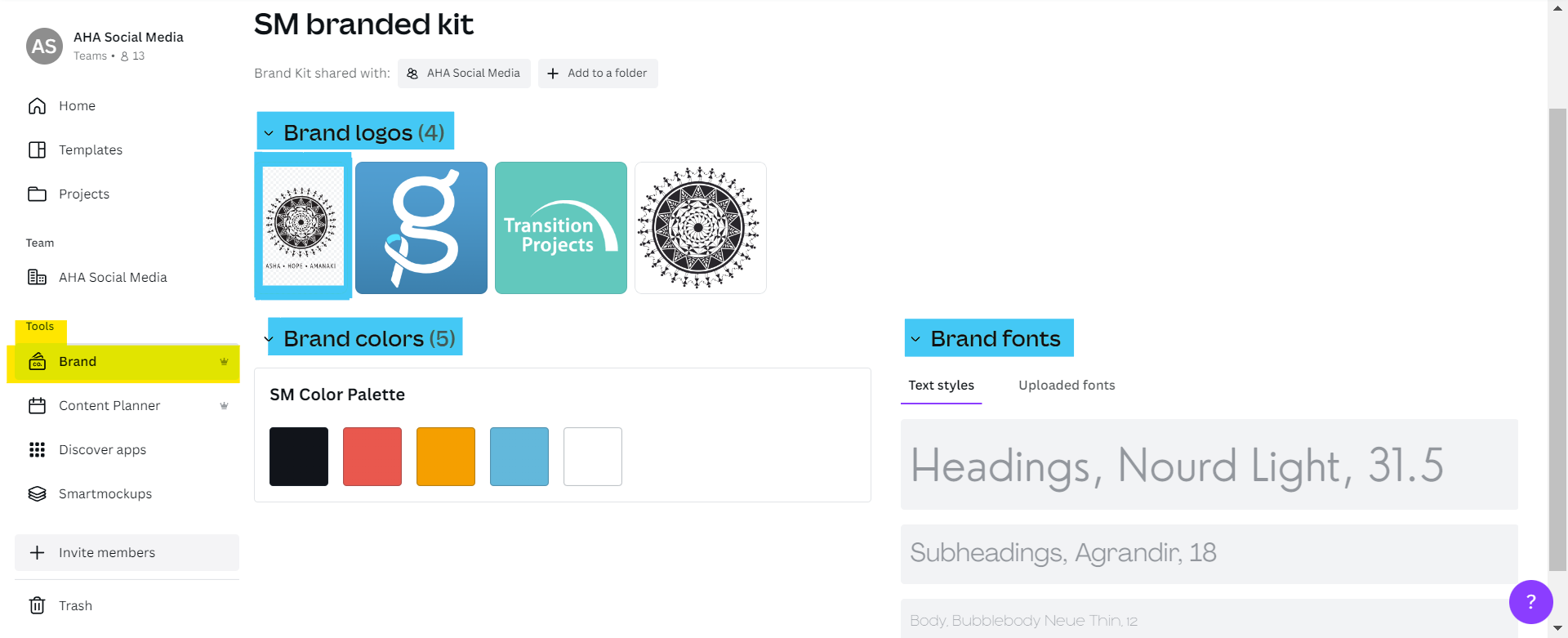Open the Content Planner calendar icon

[x=37, y=406]
